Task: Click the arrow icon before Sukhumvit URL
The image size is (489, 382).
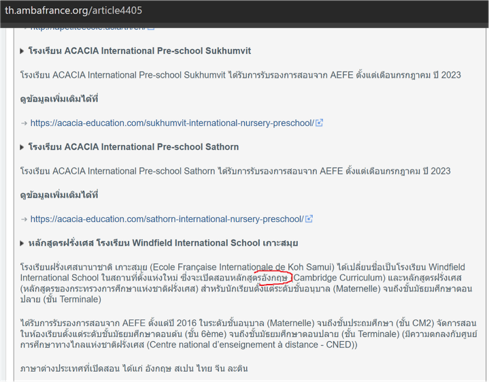Action: click(24, 123)
